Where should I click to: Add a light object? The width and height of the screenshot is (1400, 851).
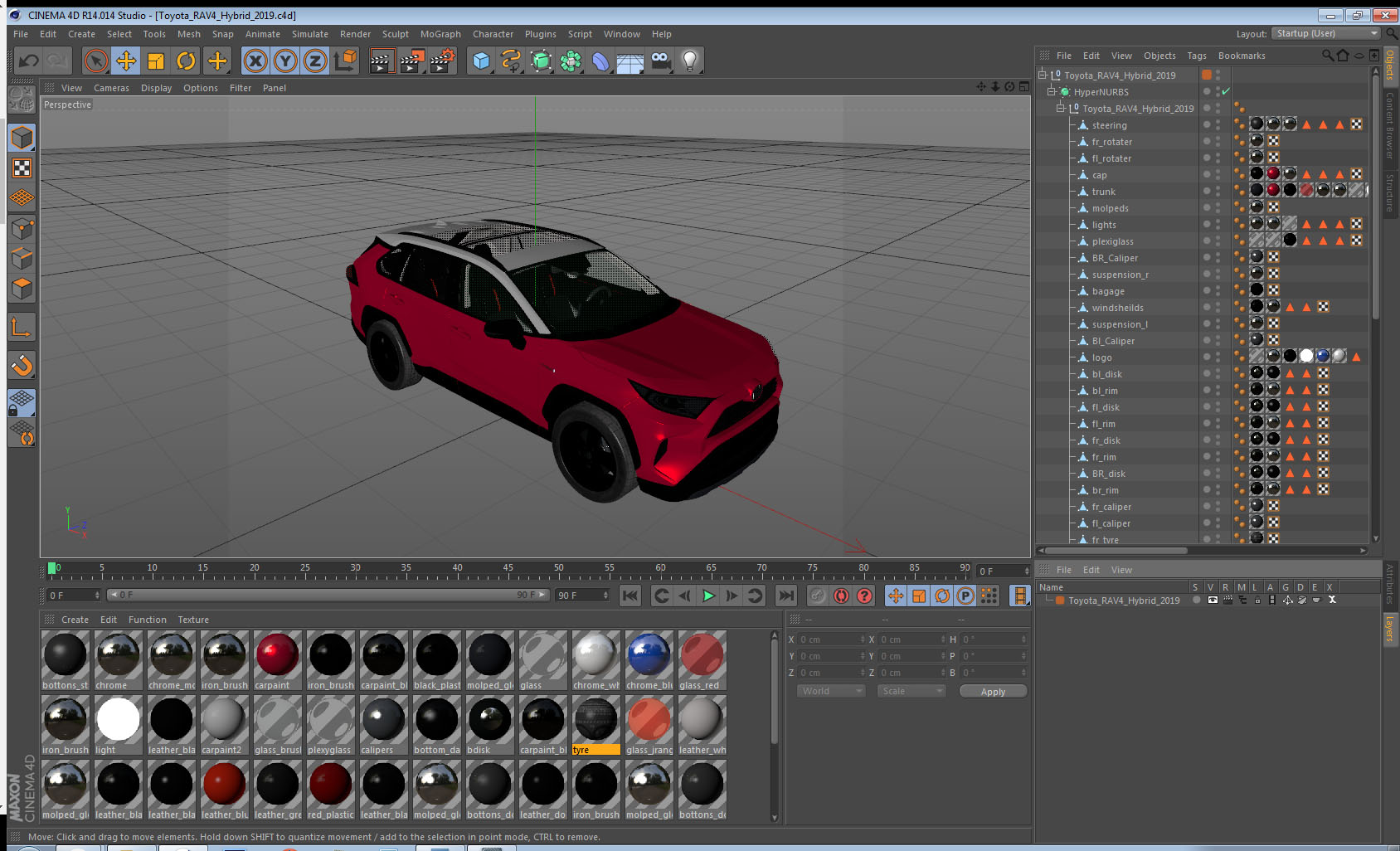690,61
